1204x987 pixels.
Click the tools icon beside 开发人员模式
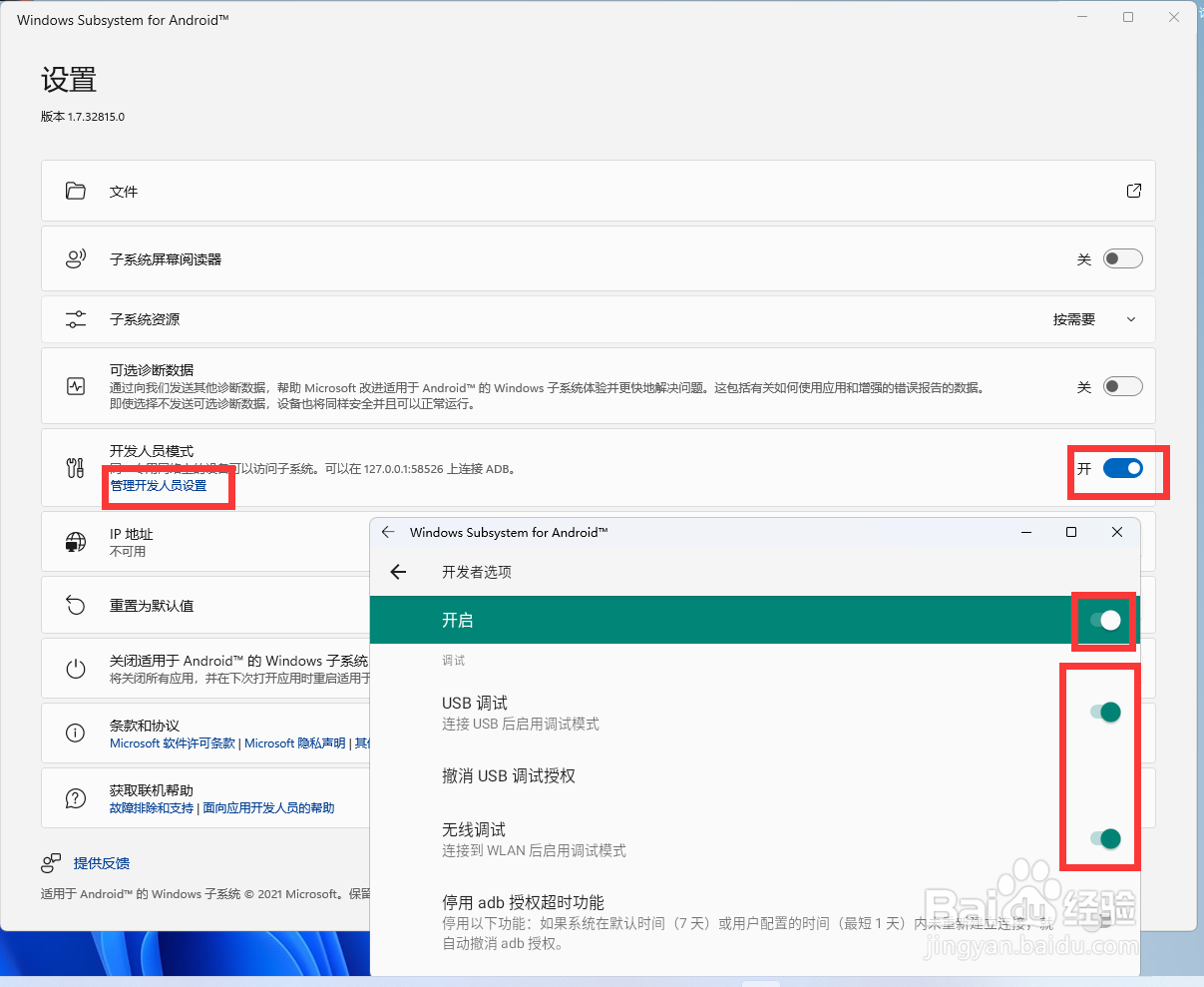click(x=76, y=467)
